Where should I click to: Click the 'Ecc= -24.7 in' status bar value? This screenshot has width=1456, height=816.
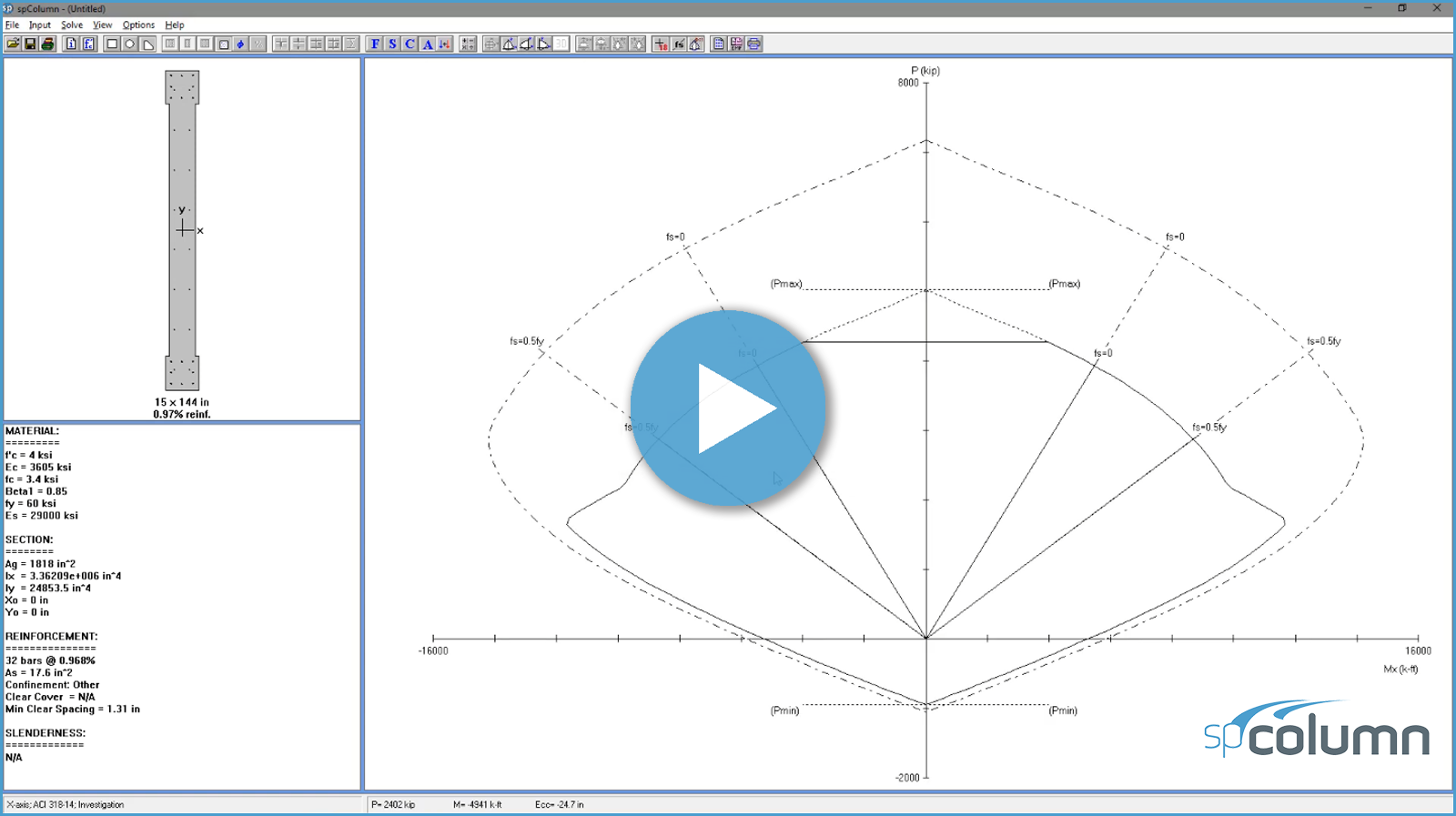click(560, 805)
